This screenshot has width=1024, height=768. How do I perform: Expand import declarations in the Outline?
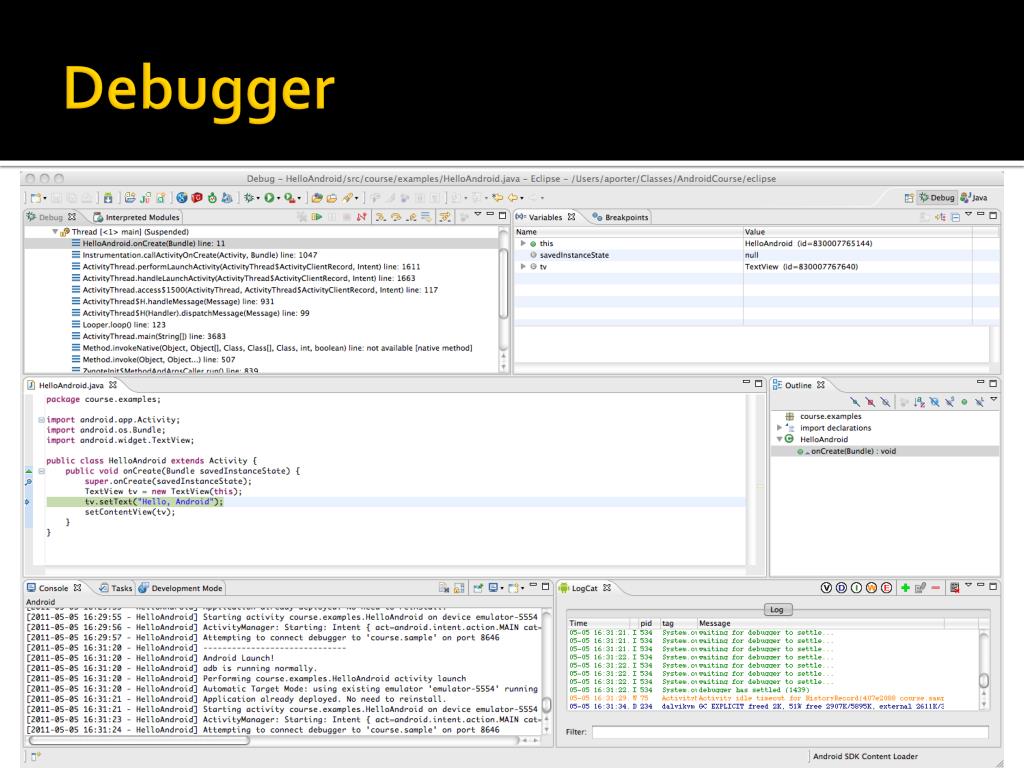point(779,428)
